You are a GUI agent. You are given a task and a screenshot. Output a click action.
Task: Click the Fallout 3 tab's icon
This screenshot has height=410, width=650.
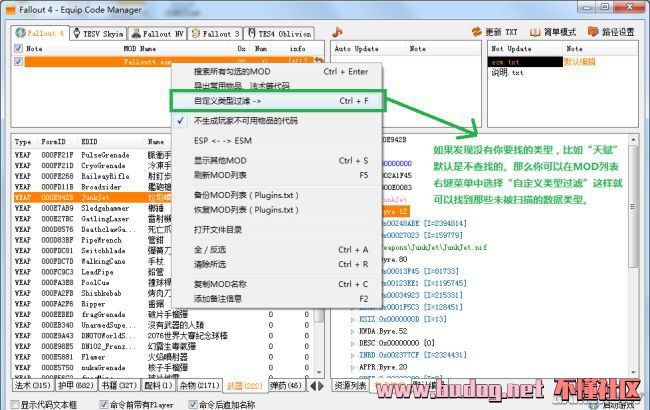click(x=196, y=34)
